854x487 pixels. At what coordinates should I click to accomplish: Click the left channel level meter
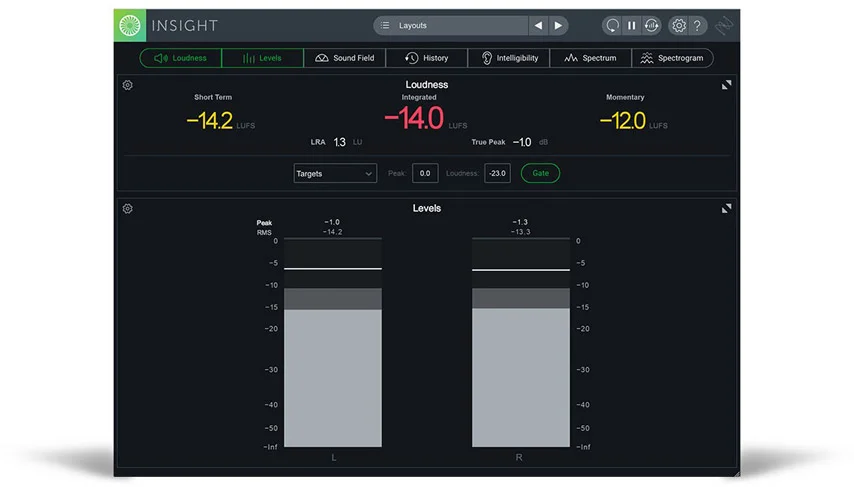[333, 342]
